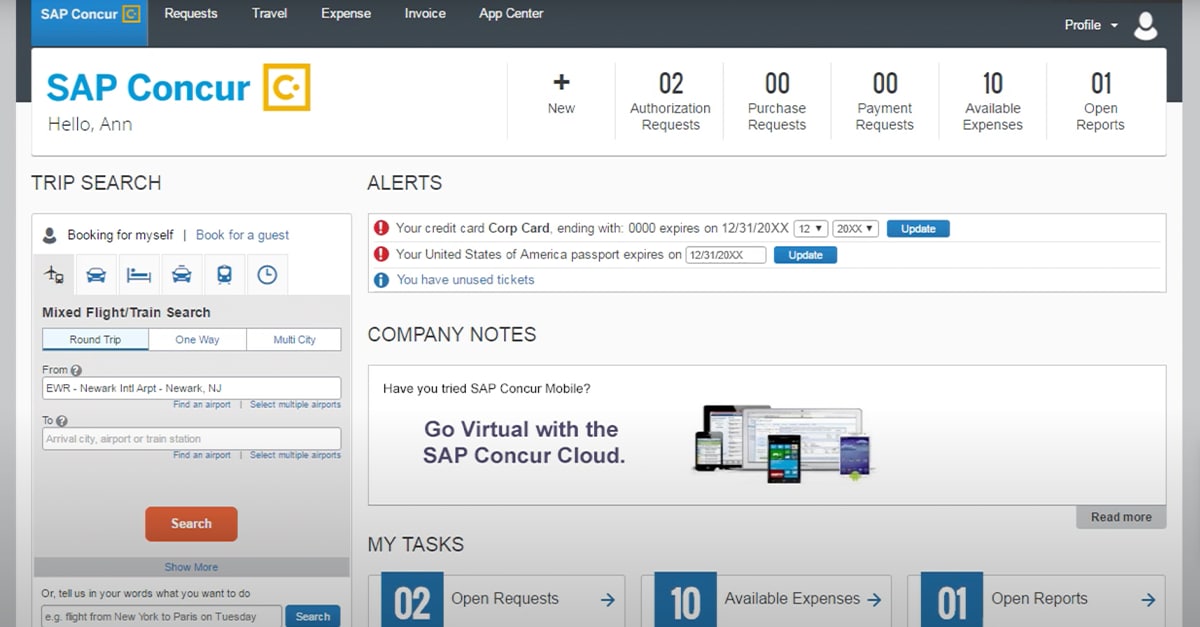
Task: Click the Profile user avatar icon
Action: [x=1145, y=26]
